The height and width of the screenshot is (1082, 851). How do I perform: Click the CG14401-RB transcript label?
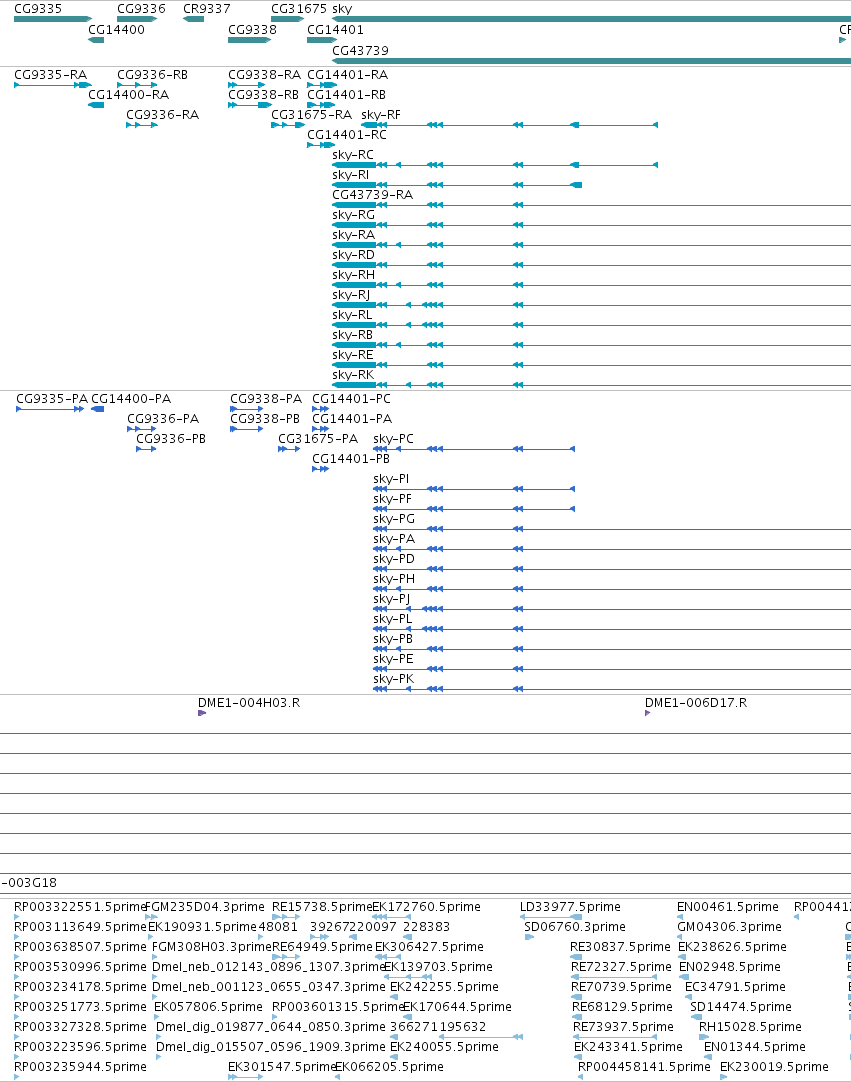(346, 95)
